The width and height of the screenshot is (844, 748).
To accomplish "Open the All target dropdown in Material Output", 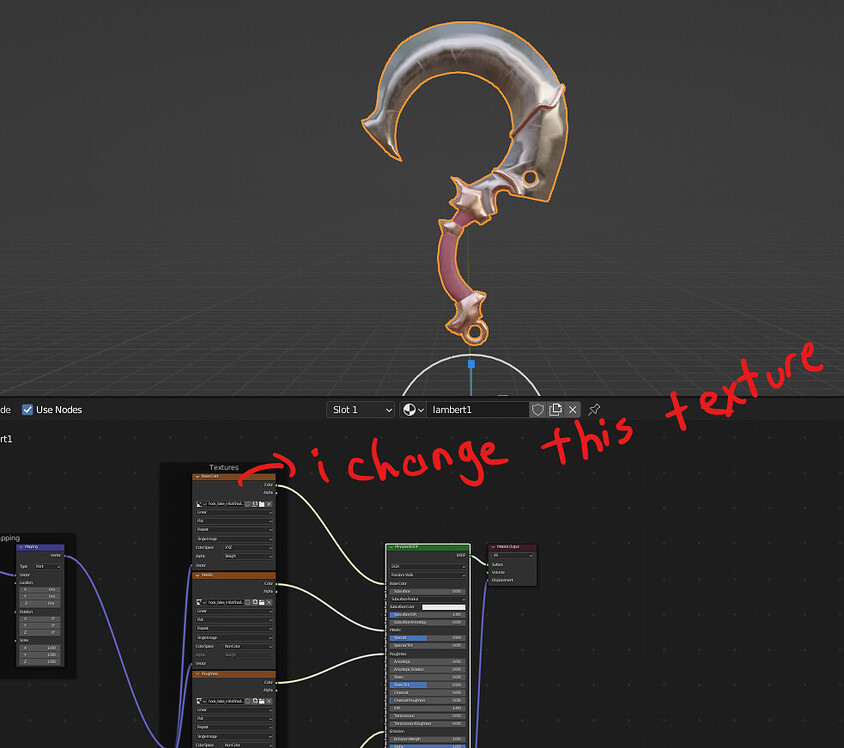I will coord(512,555).
